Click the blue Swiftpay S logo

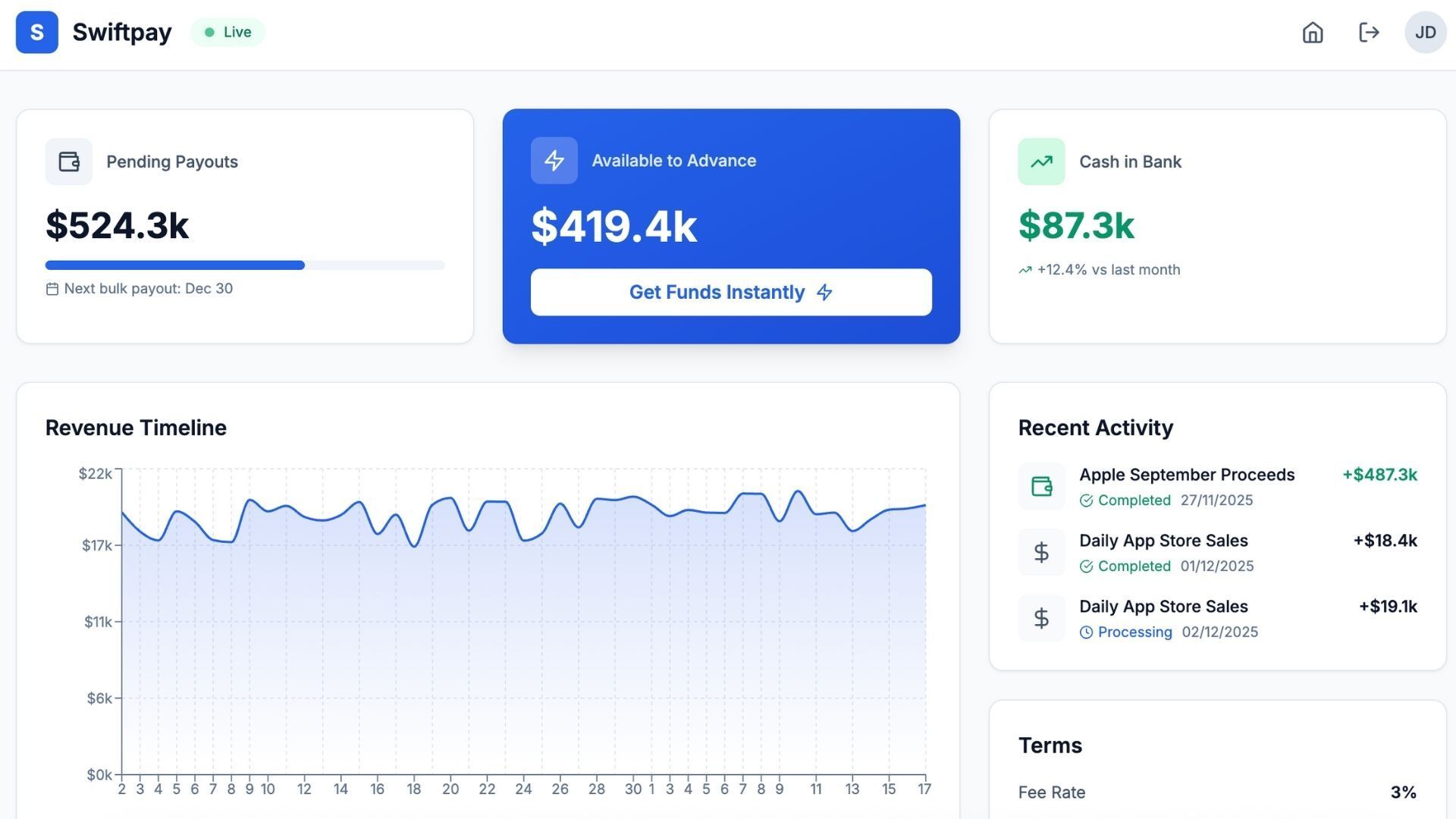point(37,33)
